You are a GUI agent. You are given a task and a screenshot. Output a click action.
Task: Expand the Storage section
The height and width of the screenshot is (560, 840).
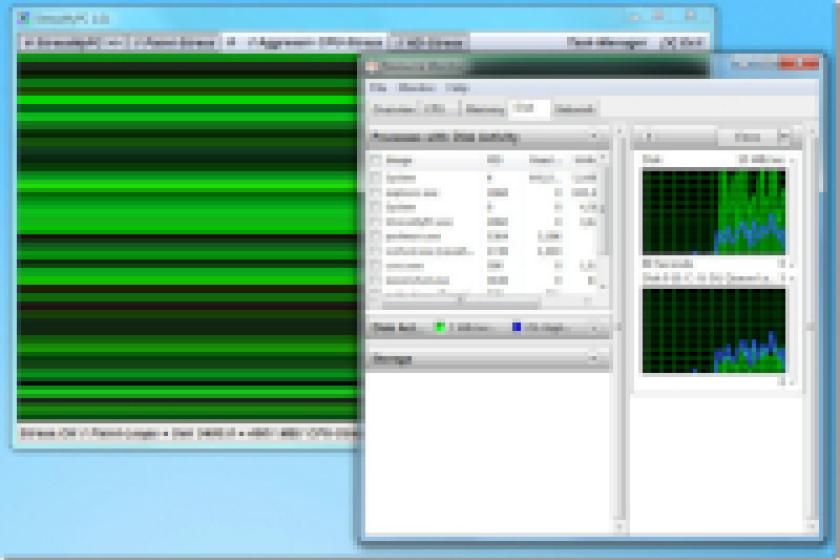point(594,359)
